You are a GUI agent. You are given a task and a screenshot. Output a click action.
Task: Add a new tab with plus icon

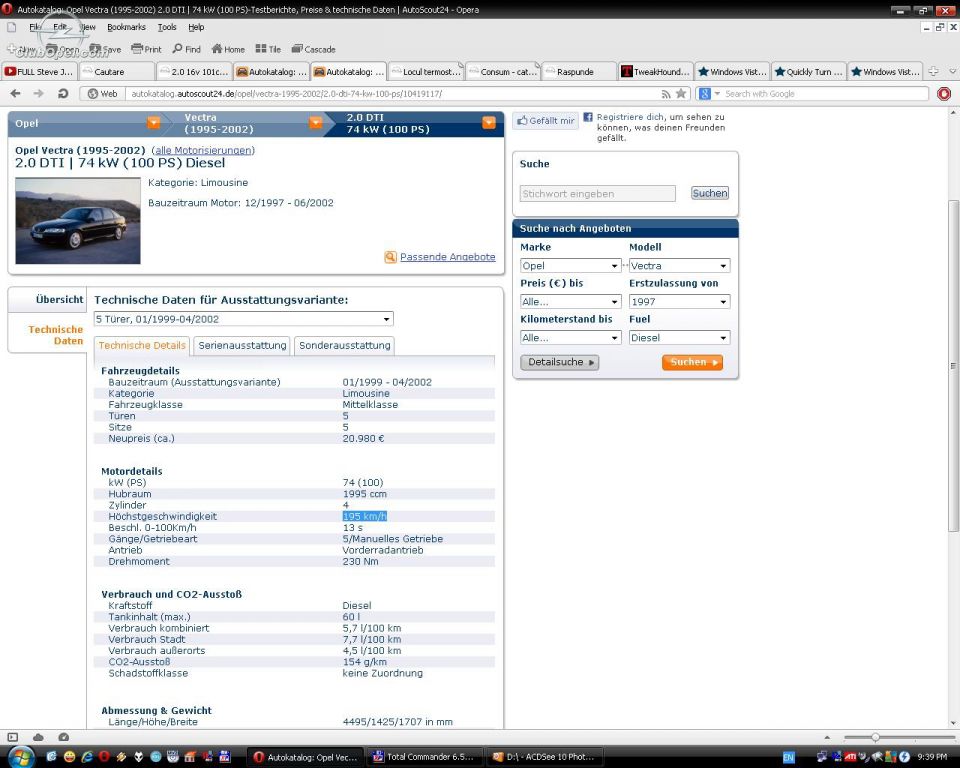pos(933,71)
